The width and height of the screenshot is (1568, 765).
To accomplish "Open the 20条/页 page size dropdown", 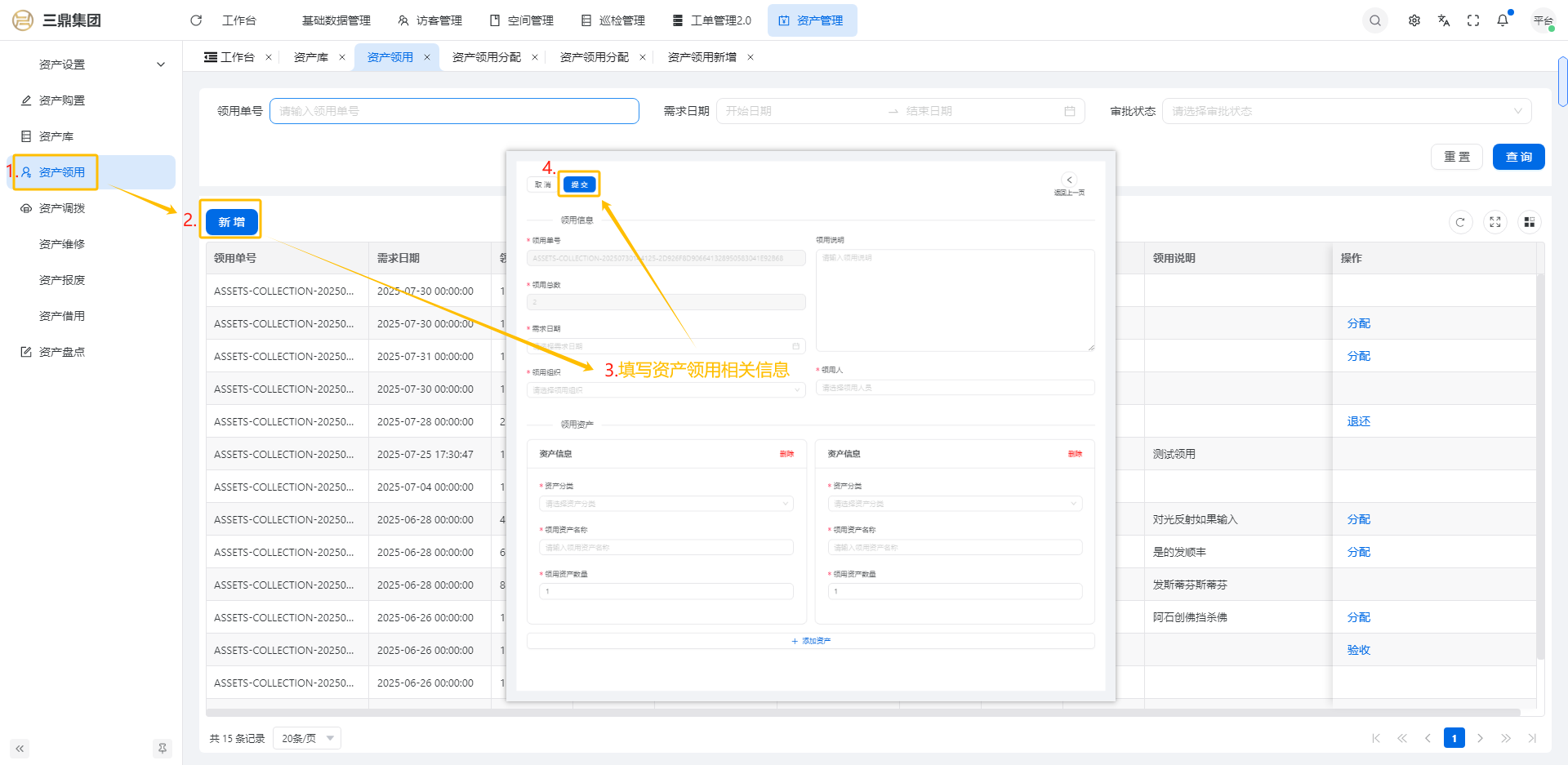I will (307, 738).
